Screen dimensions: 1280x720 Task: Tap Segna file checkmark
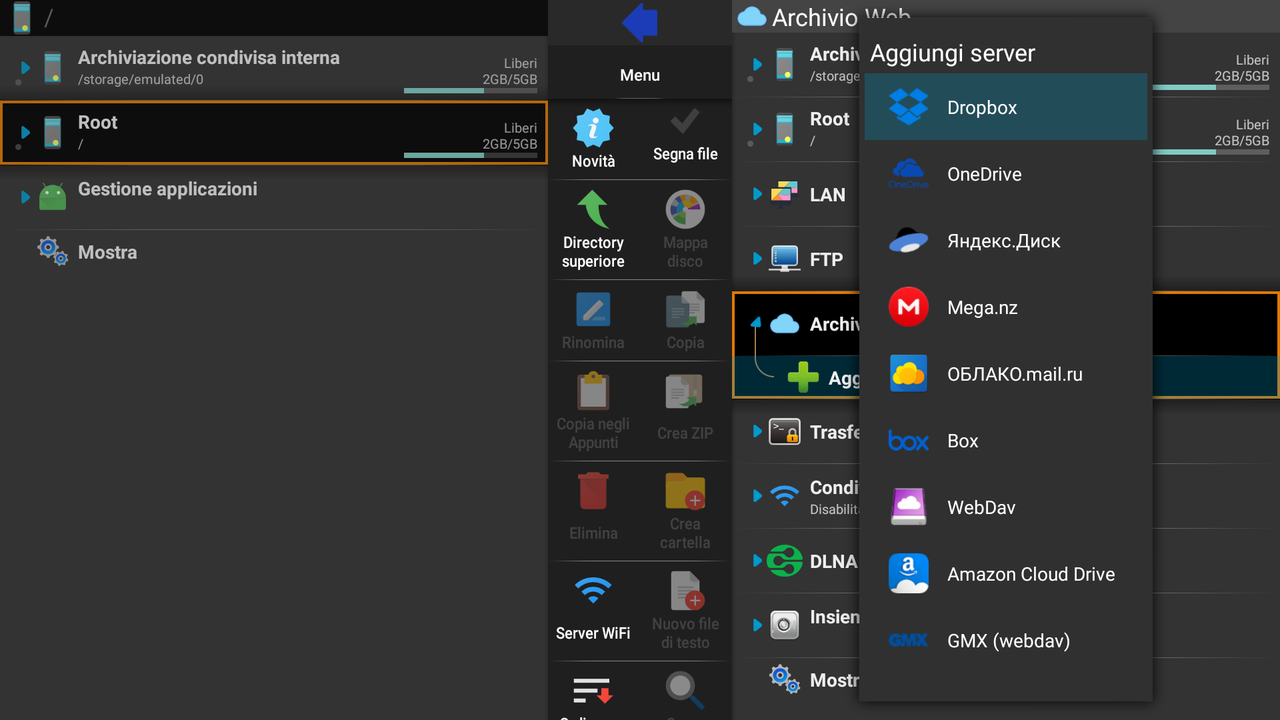pos(685,135)
